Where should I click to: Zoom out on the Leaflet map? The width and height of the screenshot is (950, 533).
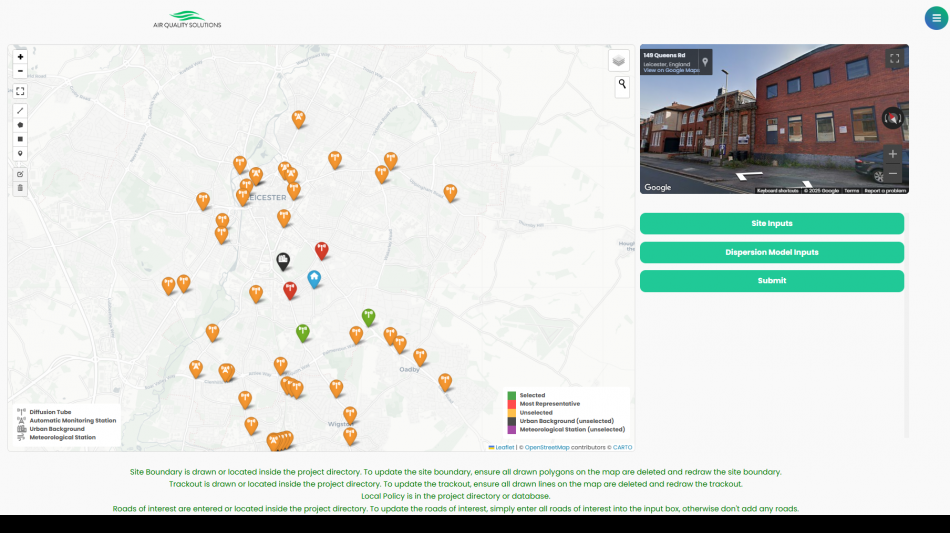(20, 71)
